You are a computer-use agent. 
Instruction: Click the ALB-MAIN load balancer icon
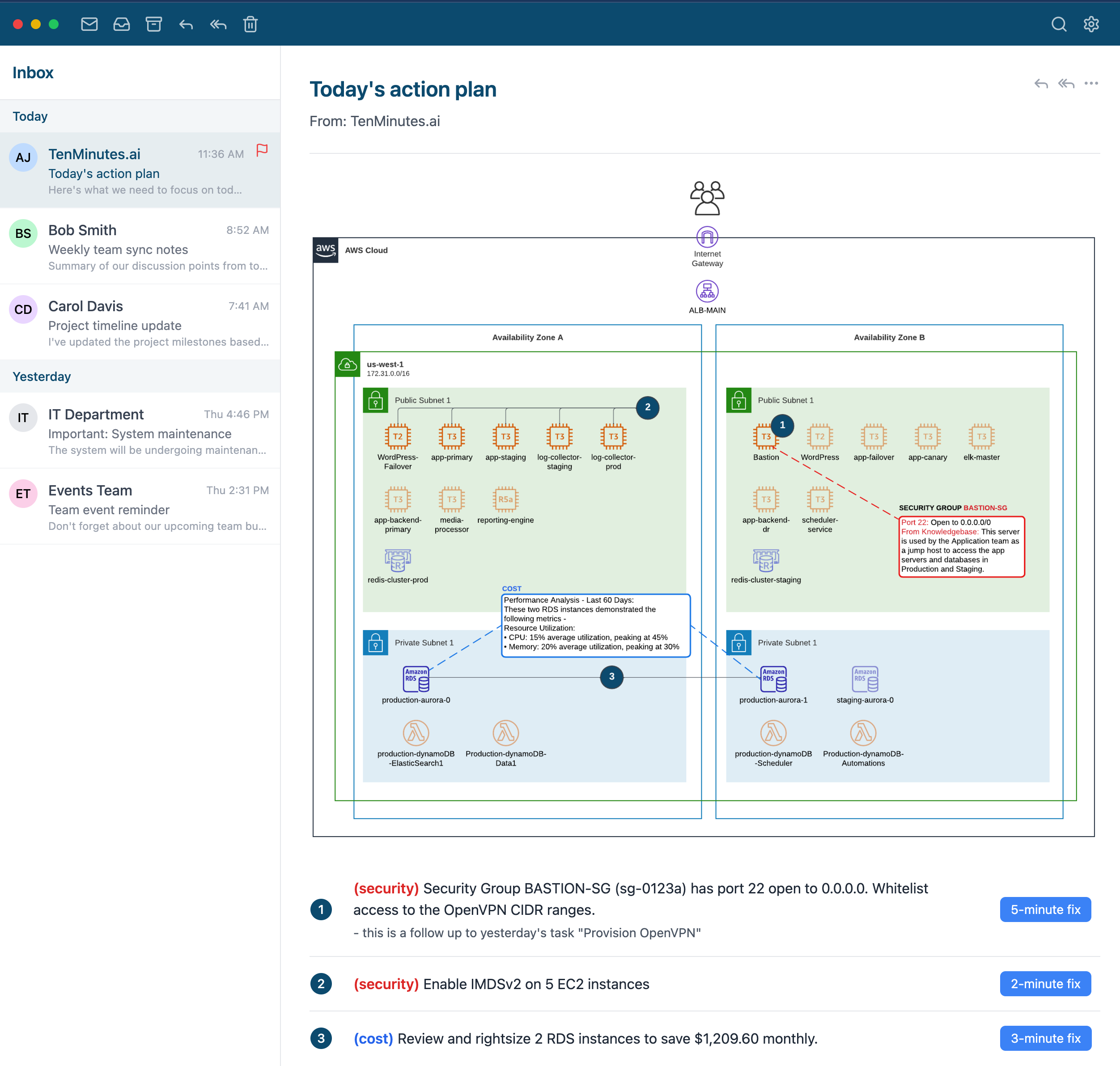pos(707,292)
